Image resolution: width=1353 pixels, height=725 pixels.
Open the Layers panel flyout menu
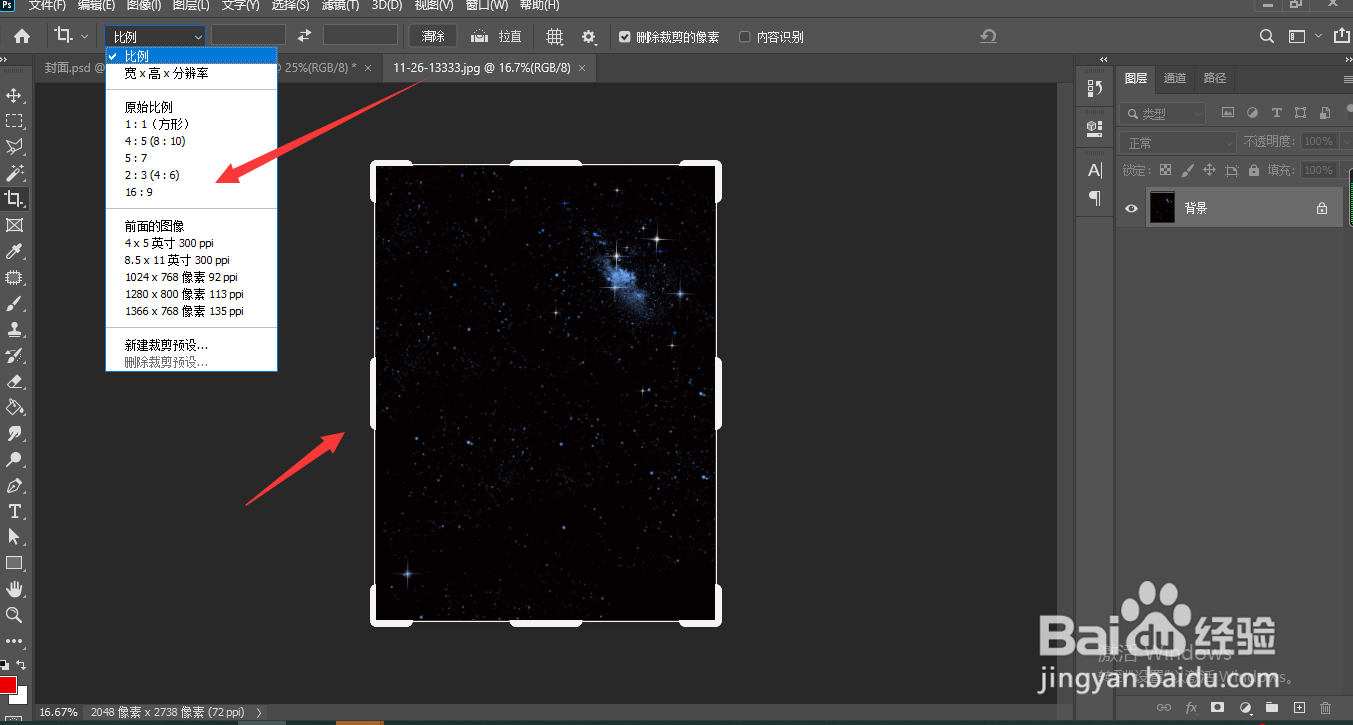(1347, 78)
